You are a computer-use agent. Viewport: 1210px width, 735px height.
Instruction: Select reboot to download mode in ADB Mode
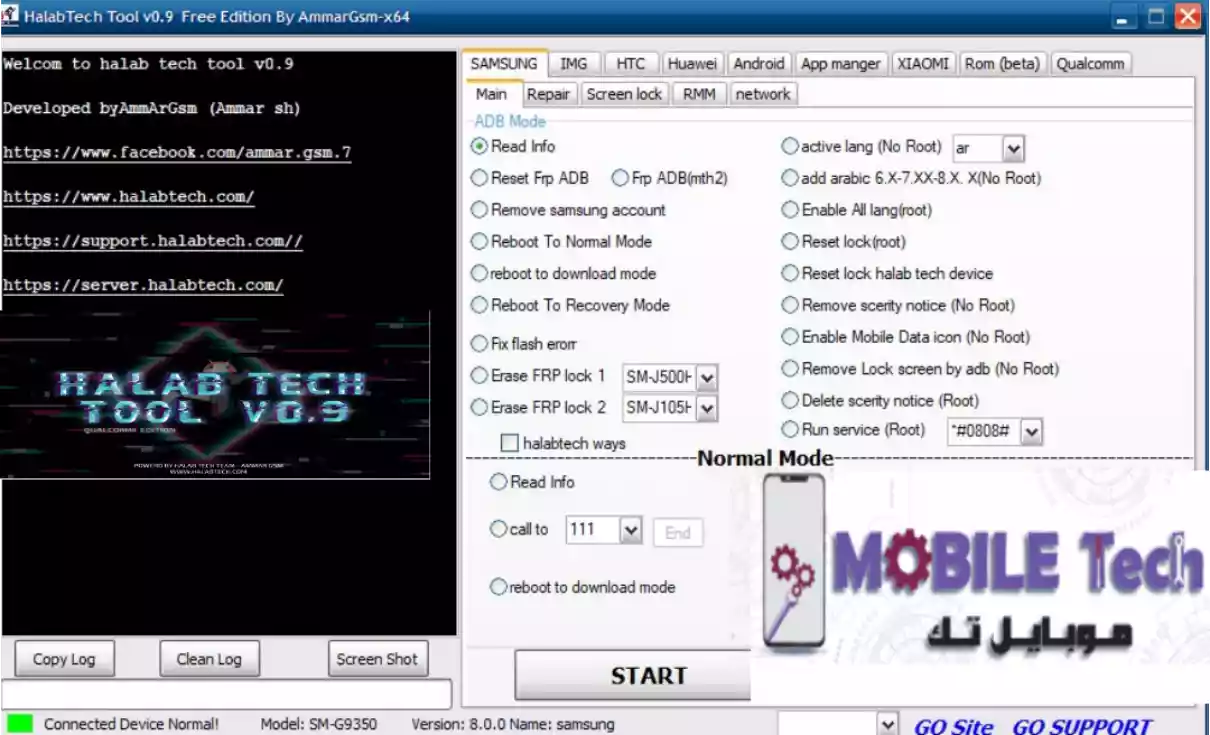click(564, 273)
